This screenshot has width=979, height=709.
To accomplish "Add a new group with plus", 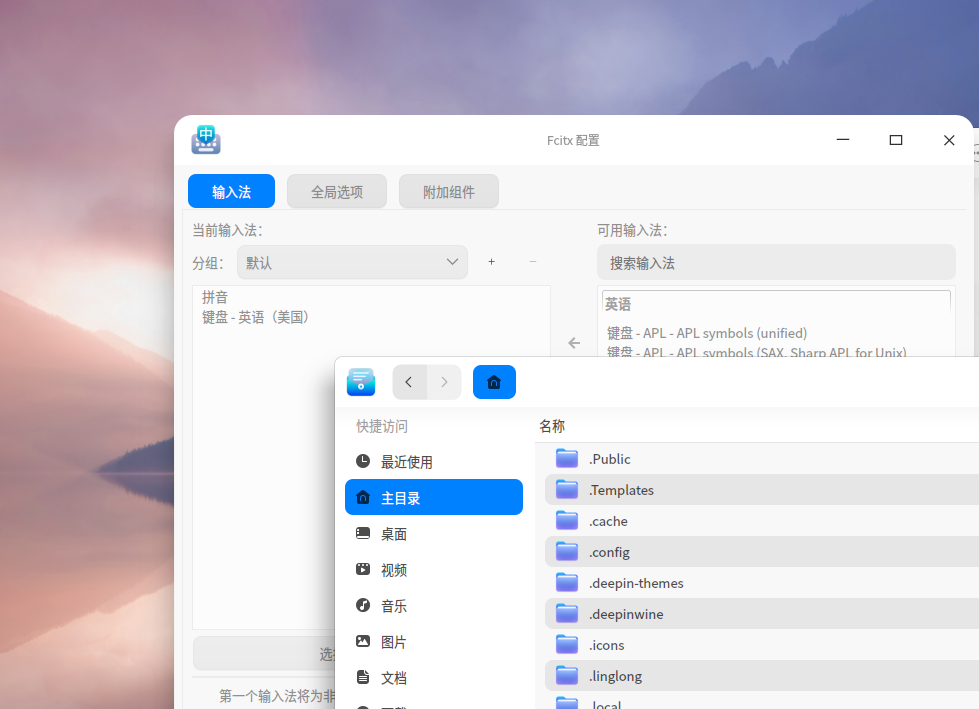I will pyautogui.click(x=491, y=262).
